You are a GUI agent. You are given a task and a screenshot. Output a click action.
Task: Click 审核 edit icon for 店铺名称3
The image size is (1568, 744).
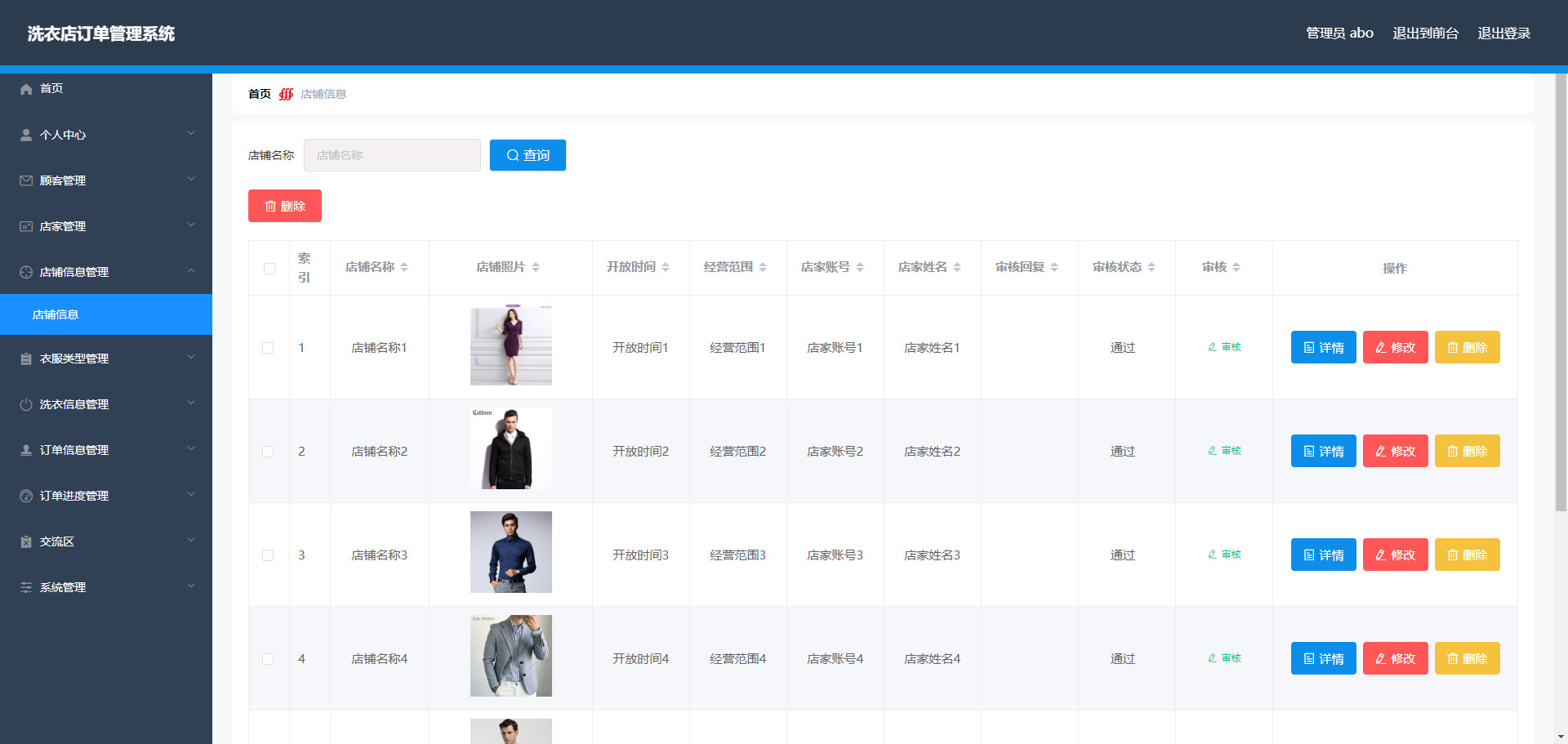[x=1213, y=555]
